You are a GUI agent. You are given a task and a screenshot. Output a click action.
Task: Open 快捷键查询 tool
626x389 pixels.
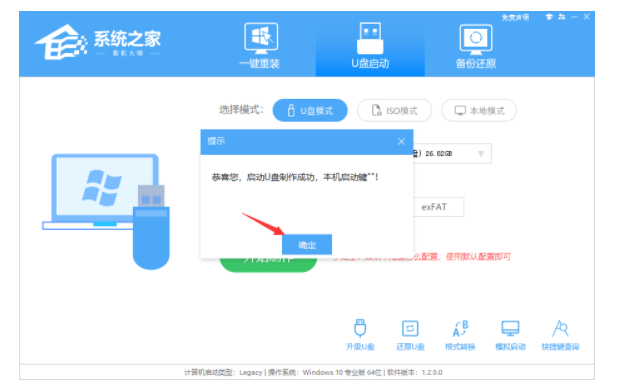click(560, 335)
